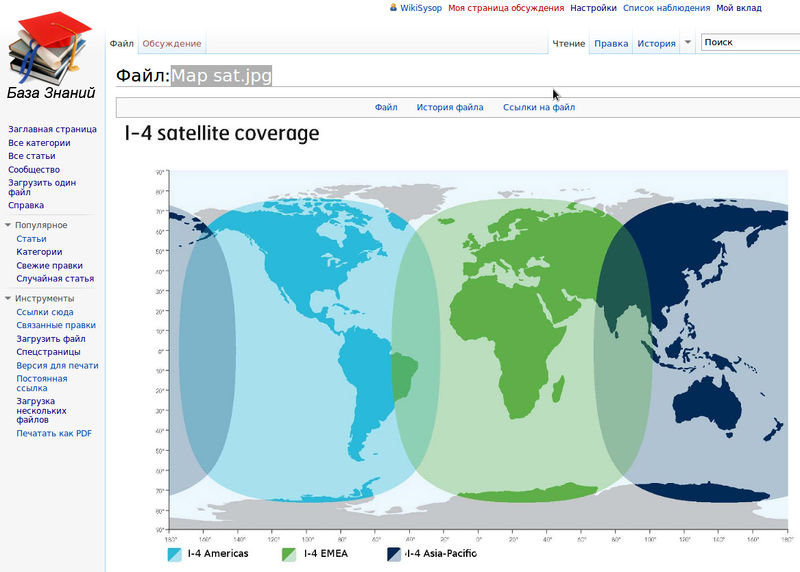Open Мой вклад contributions link
This screenshot has width=800, height=572.
[739, 8]
